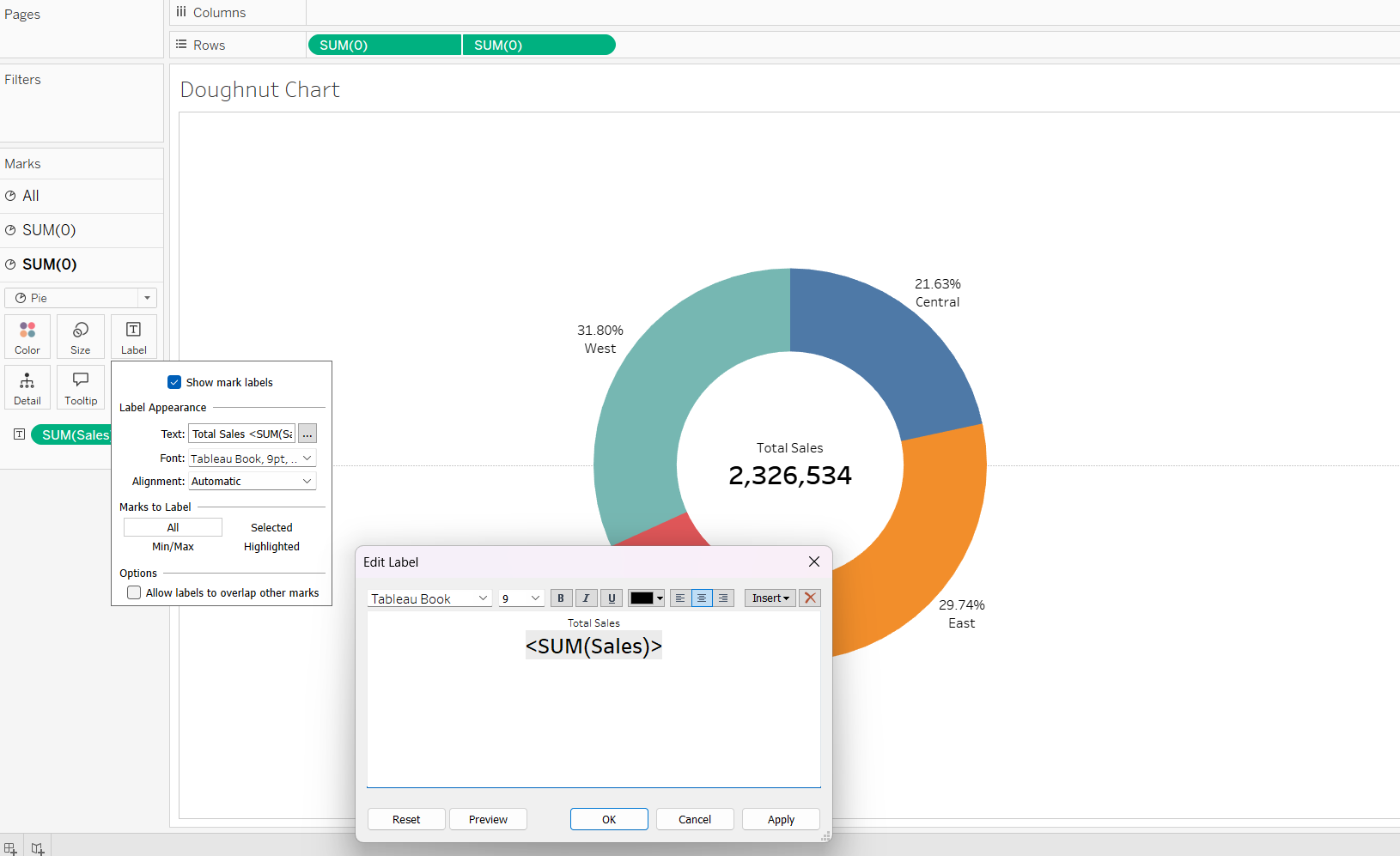Open the Tooltip marks card

click(81, 387)
